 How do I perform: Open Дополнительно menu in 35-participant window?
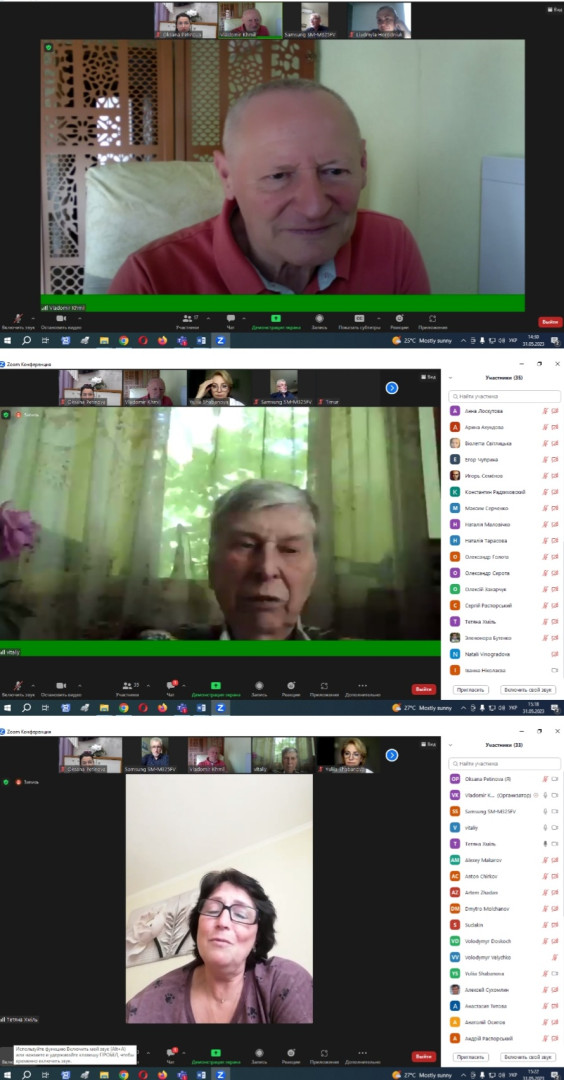click(x=362, y=688)
